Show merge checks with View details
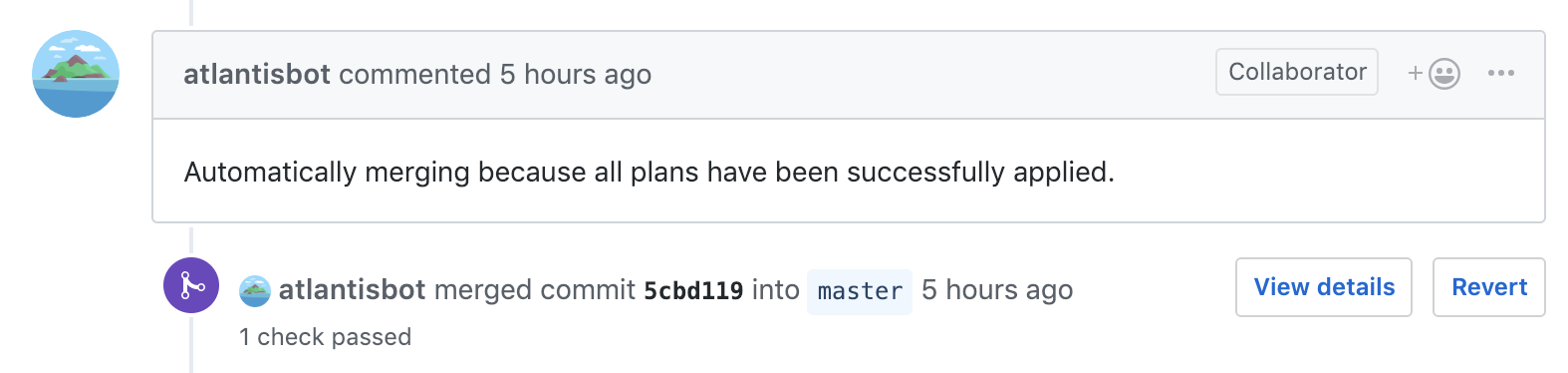The height and width of the screenshot is (373, 1568). (1324, 287)
